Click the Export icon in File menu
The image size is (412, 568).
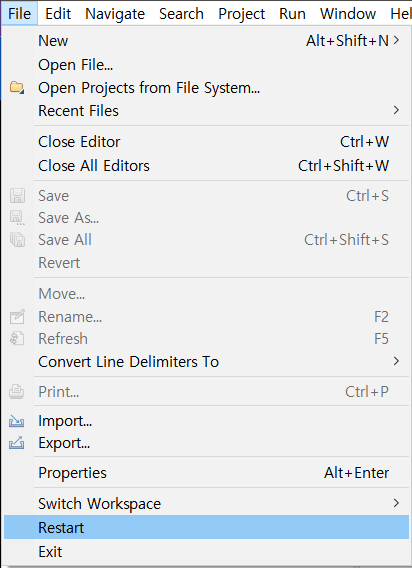pos(17,443)
